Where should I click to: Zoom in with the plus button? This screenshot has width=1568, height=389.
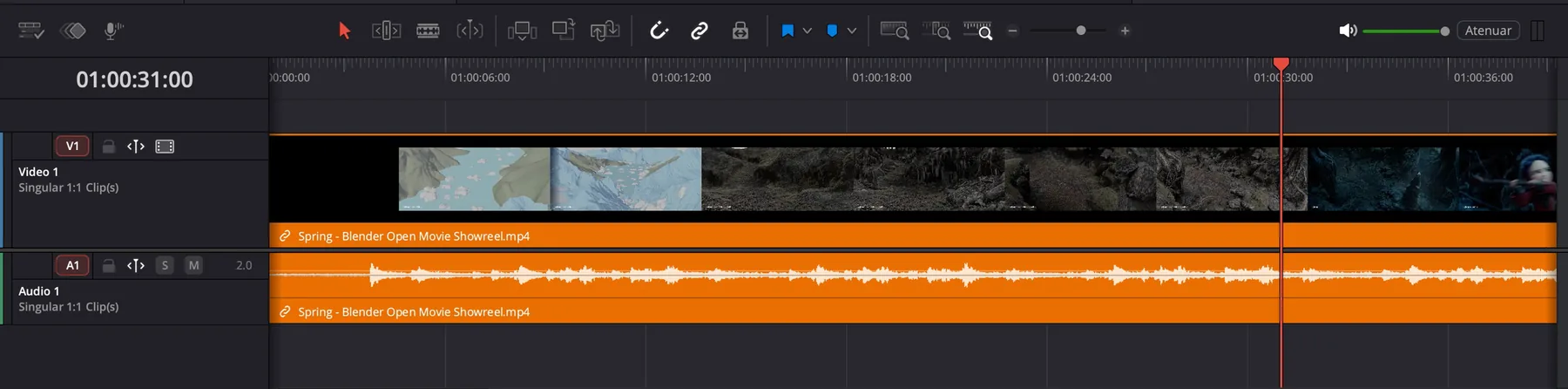tap(1125, 31)
